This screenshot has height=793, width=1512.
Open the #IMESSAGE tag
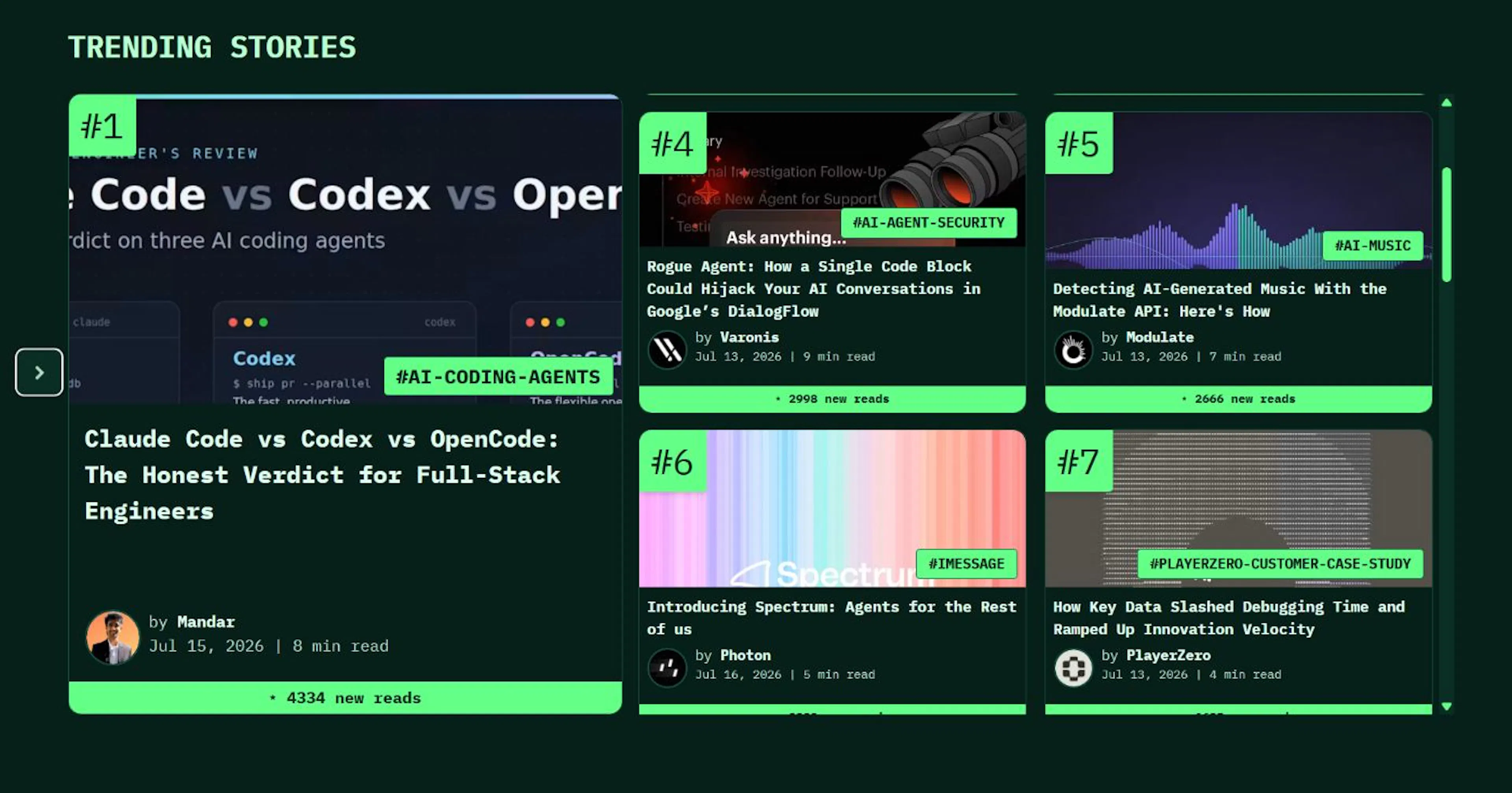(x=966, y=564)
